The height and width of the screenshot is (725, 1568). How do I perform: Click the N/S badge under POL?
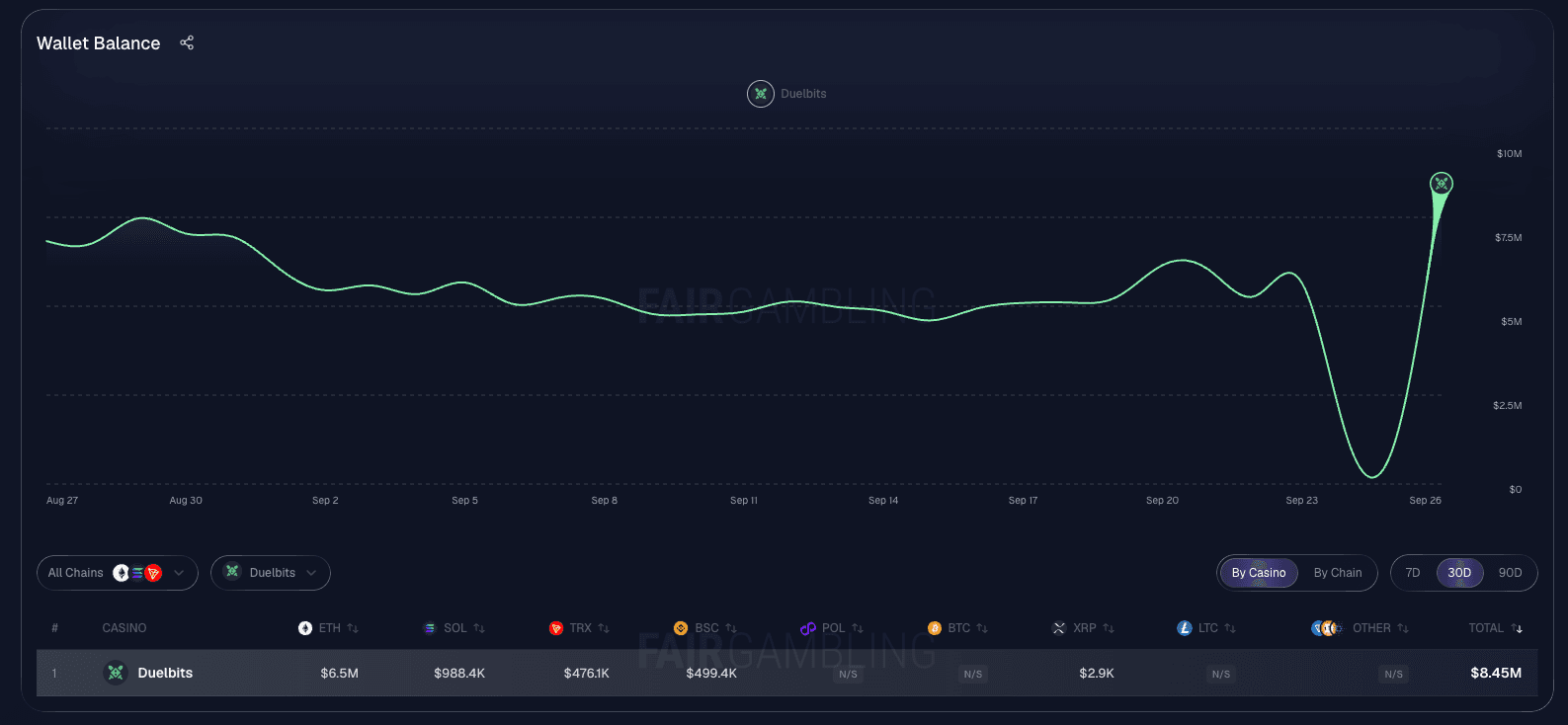coord(848,675)
